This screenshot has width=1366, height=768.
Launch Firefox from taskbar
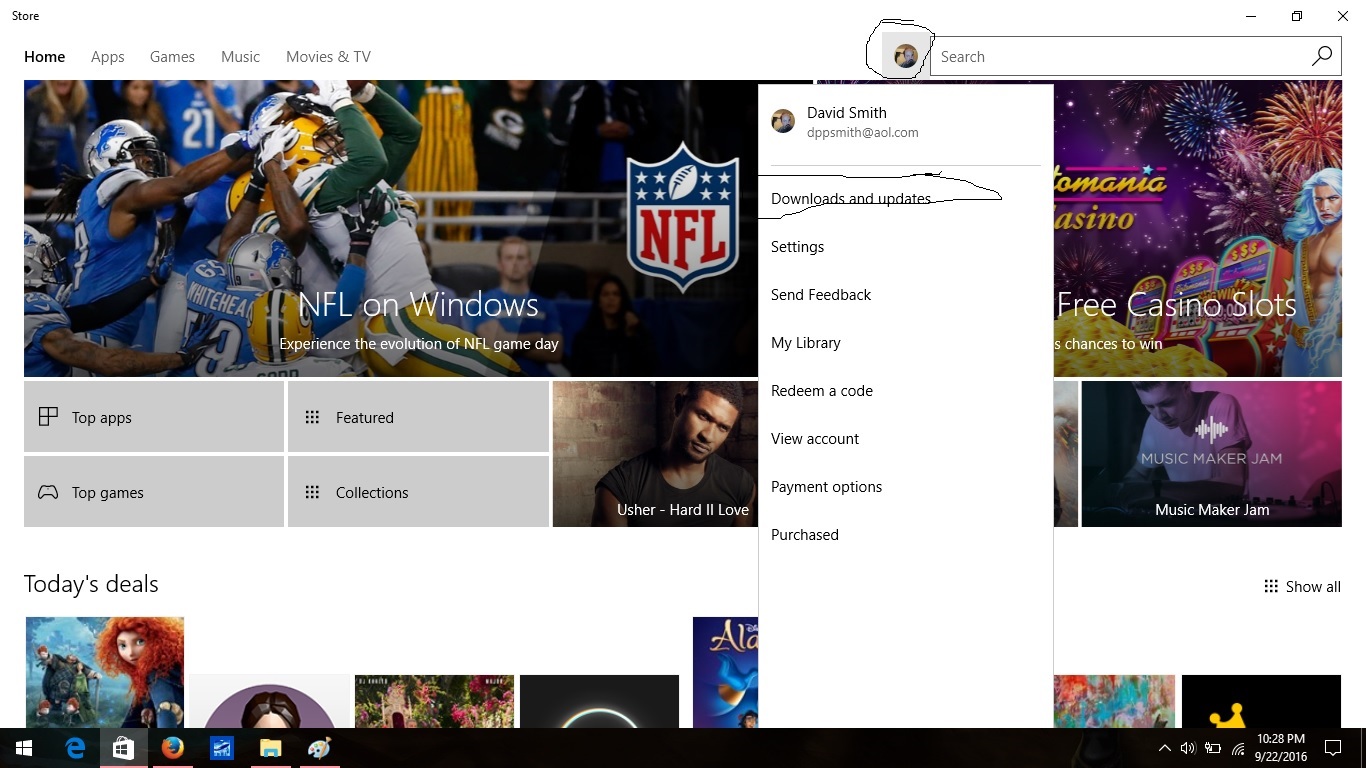tap(172, 748)
